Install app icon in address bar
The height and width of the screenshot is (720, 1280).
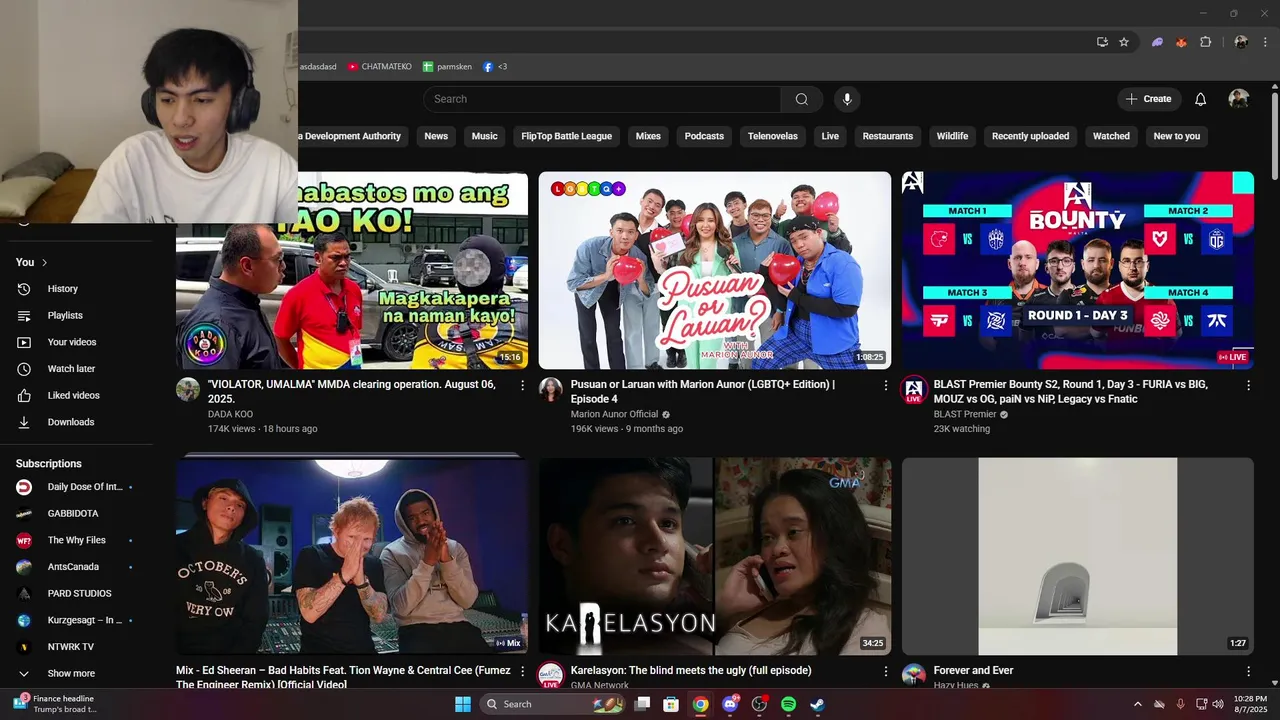point(1102,42)
